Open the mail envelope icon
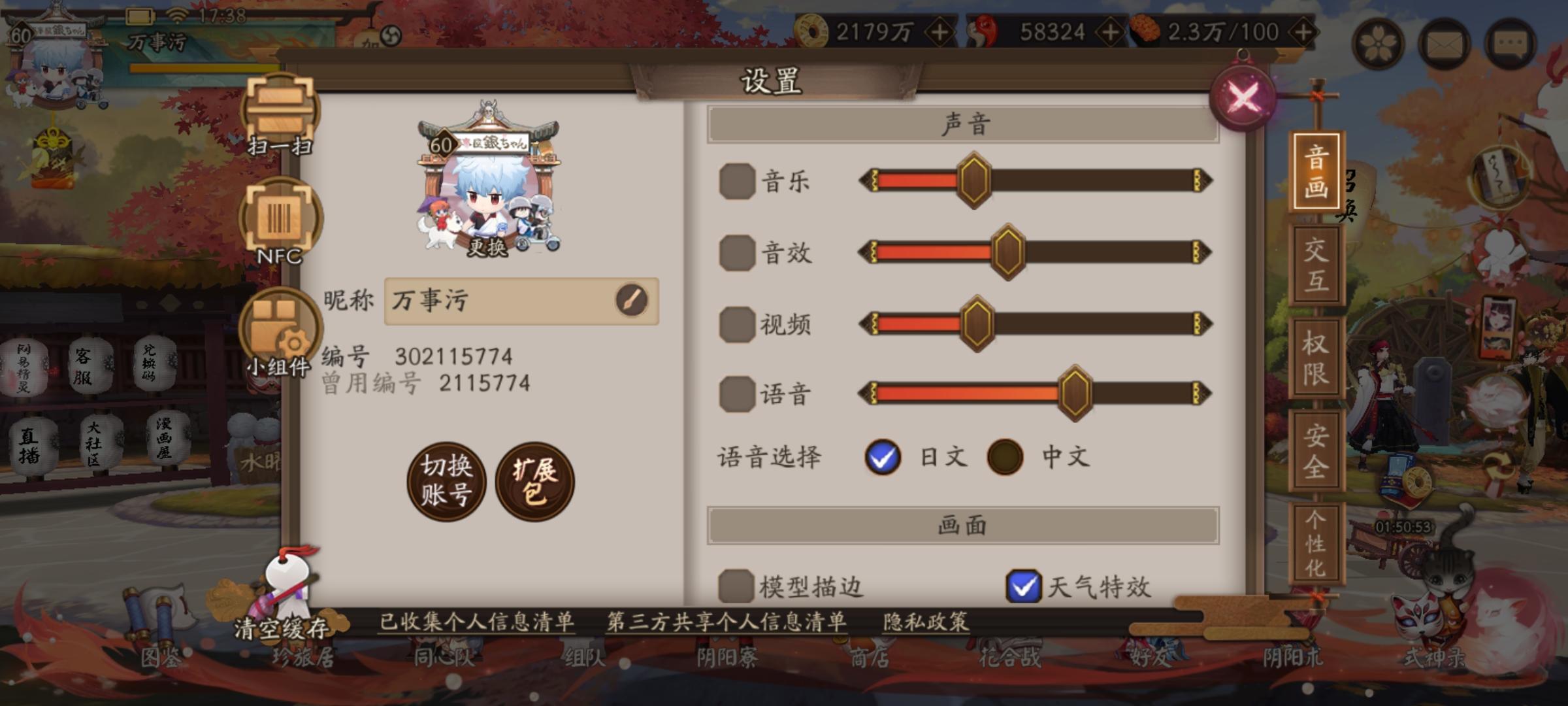Image resolution: width=1568 pixels, height=706 pixels. click(x=1444, y=43)
